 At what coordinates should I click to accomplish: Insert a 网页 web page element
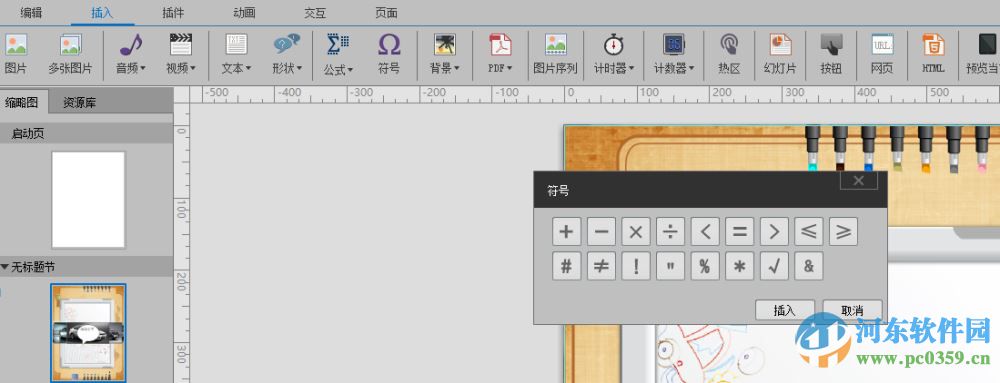883,54
